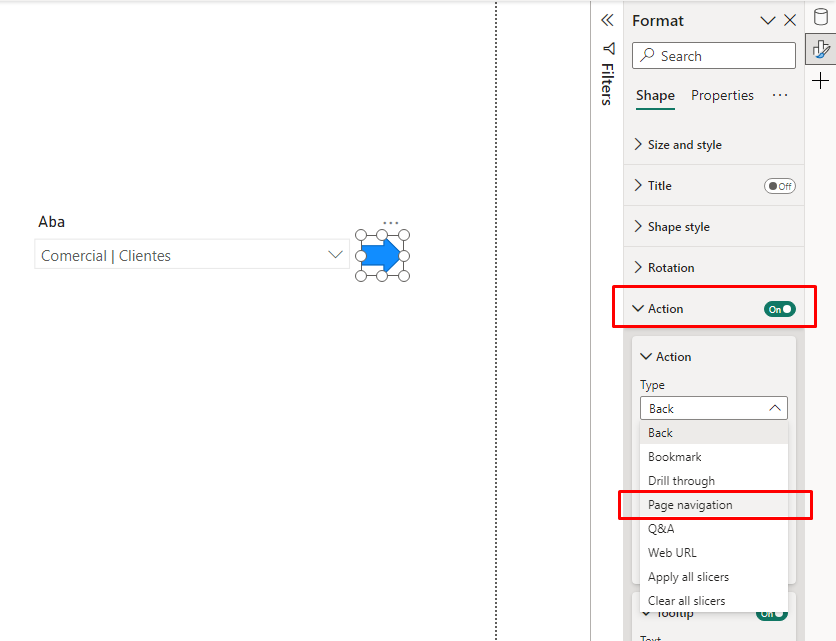Click the Filters funnel icon
This screenshot has height=641, width=836.
tap(608, 48)
